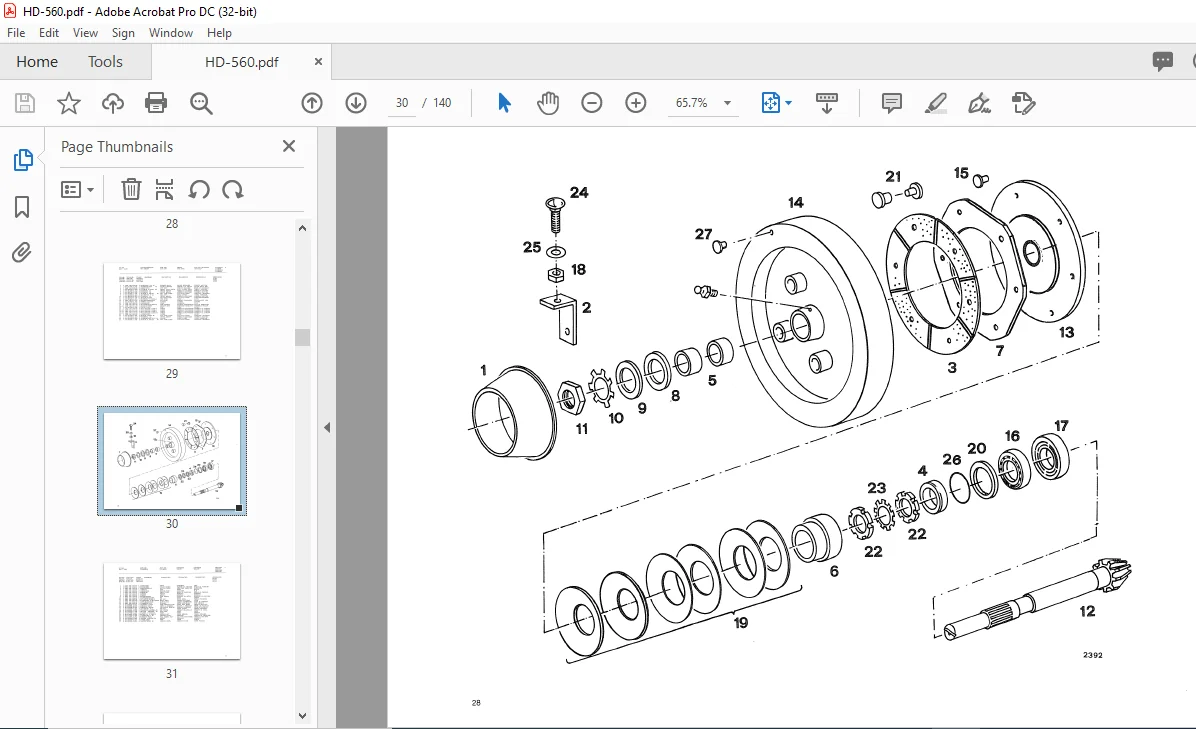Open comments chat icon at top right

click(x=1162, y=62)
